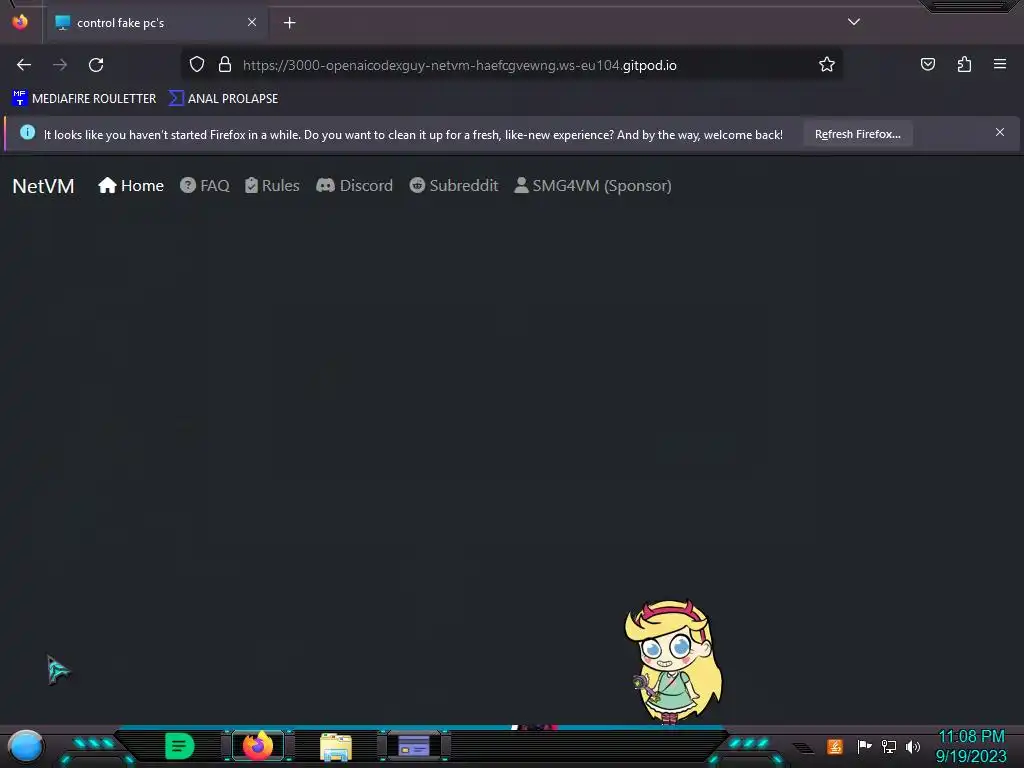Screen dimensions: 1024x768
Task: Open the MEDIAFIRE ROULETTER bookmark
Action: pos(84,99)
